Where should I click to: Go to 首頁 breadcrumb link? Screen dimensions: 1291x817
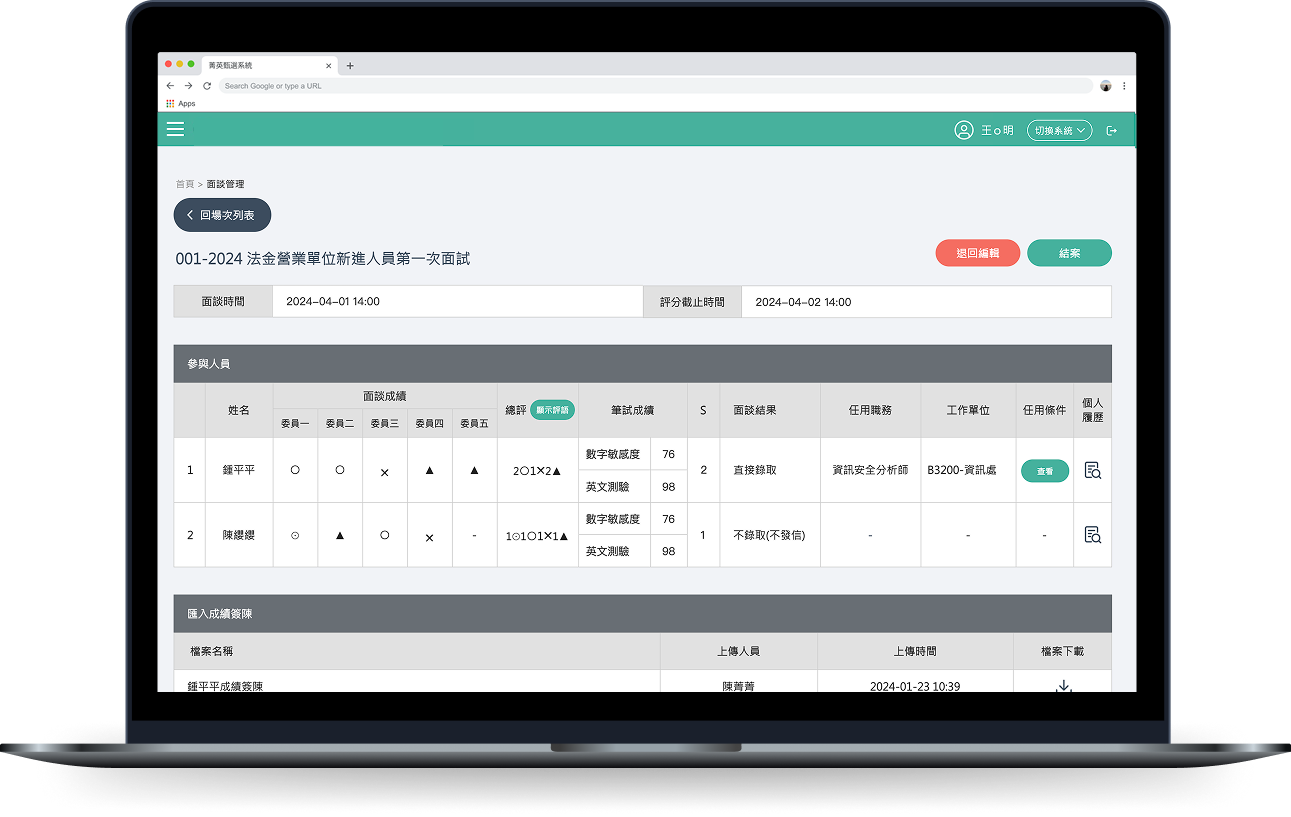tap(184, 184)
